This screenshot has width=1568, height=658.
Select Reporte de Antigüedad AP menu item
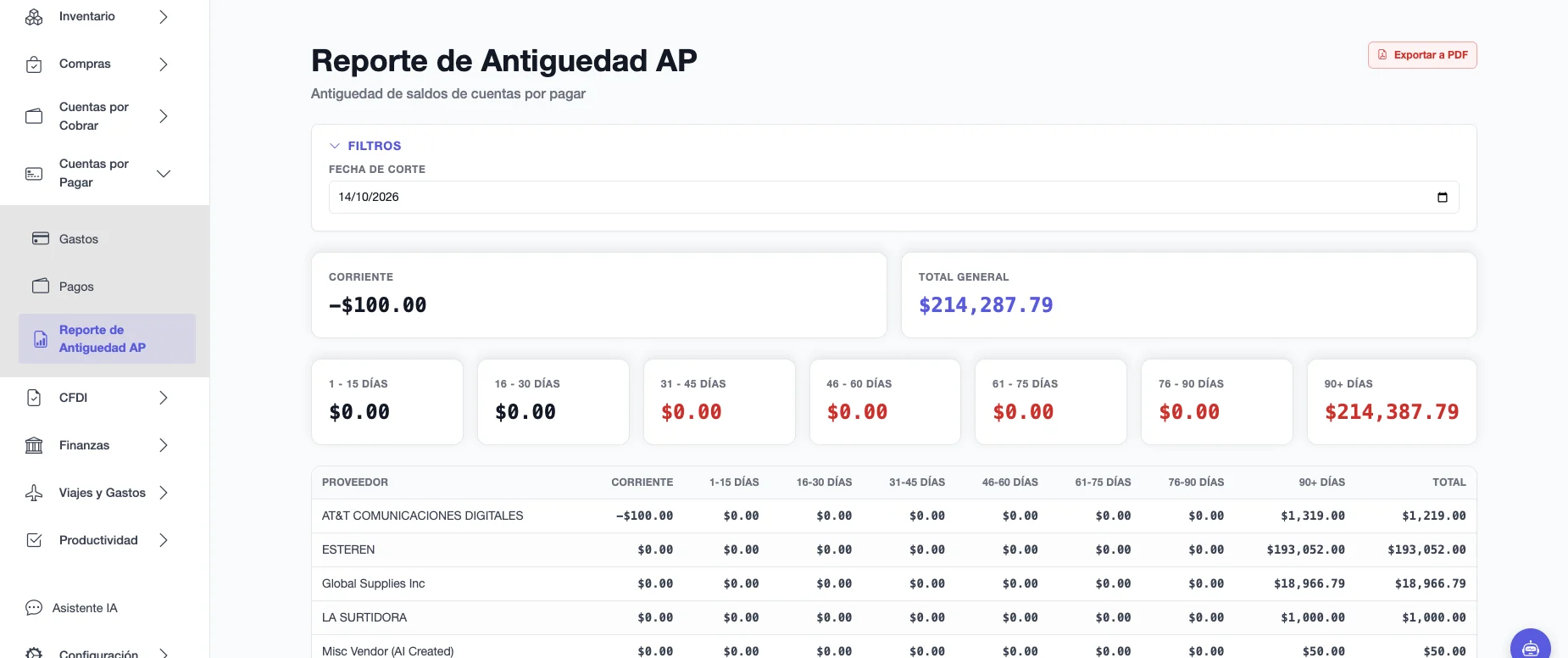(107, 339)
